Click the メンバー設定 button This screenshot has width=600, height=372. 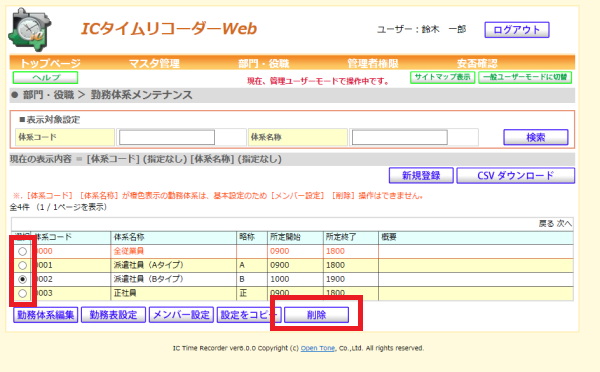181,315
